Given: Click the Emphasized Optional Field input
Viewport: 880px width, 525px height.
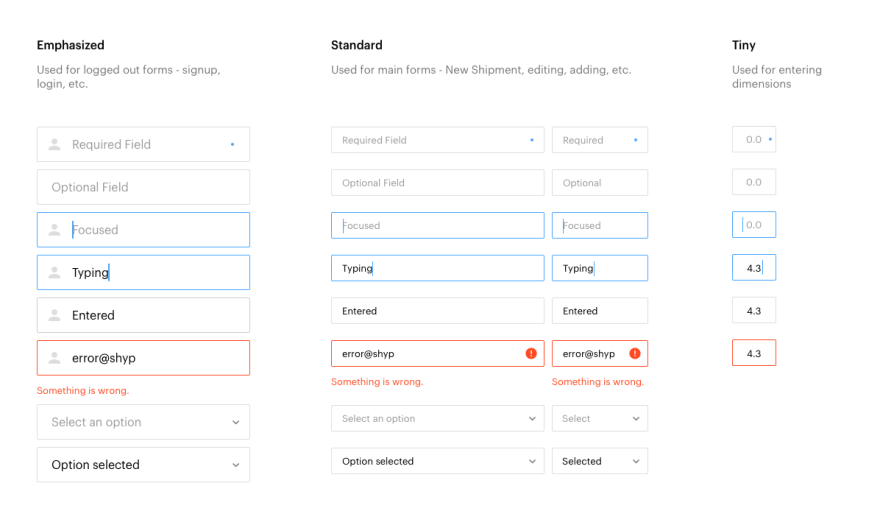Looking at the screenshot, I should [143, 187].
